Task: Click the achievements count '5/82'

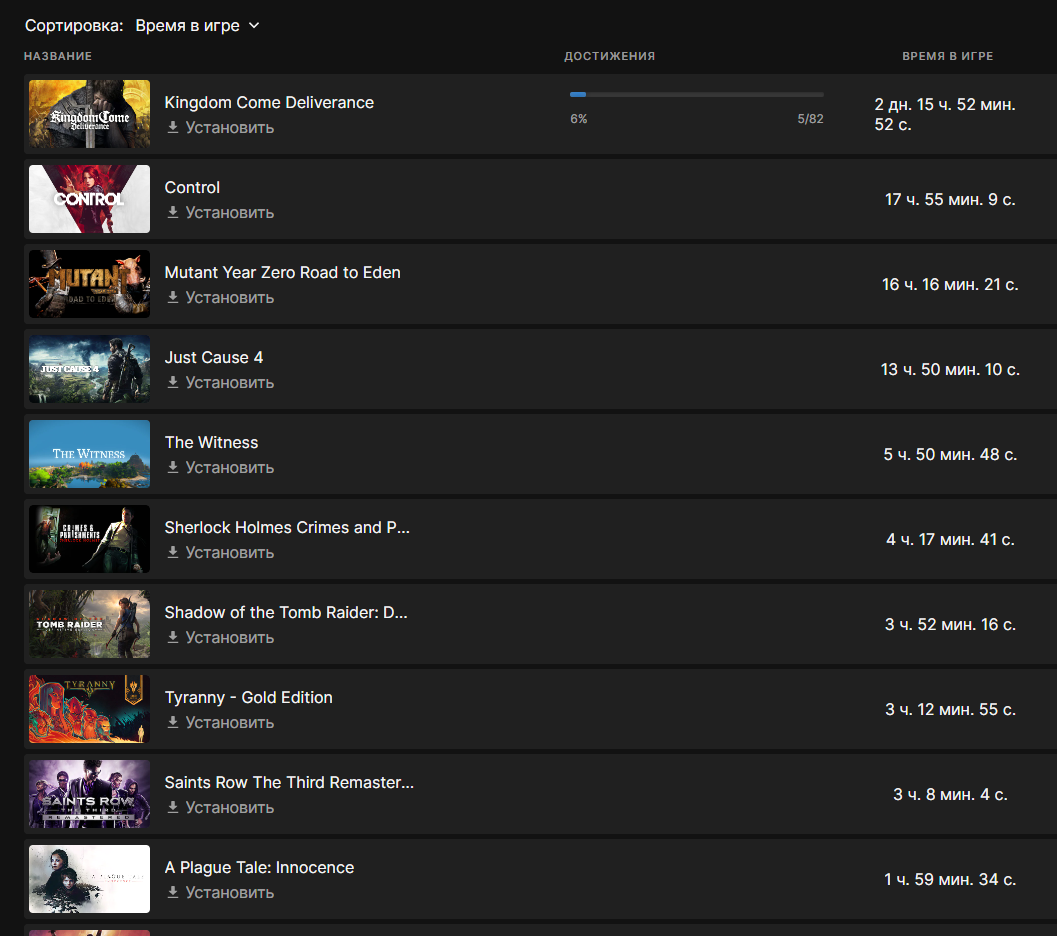Action: (x=810, y=119)
